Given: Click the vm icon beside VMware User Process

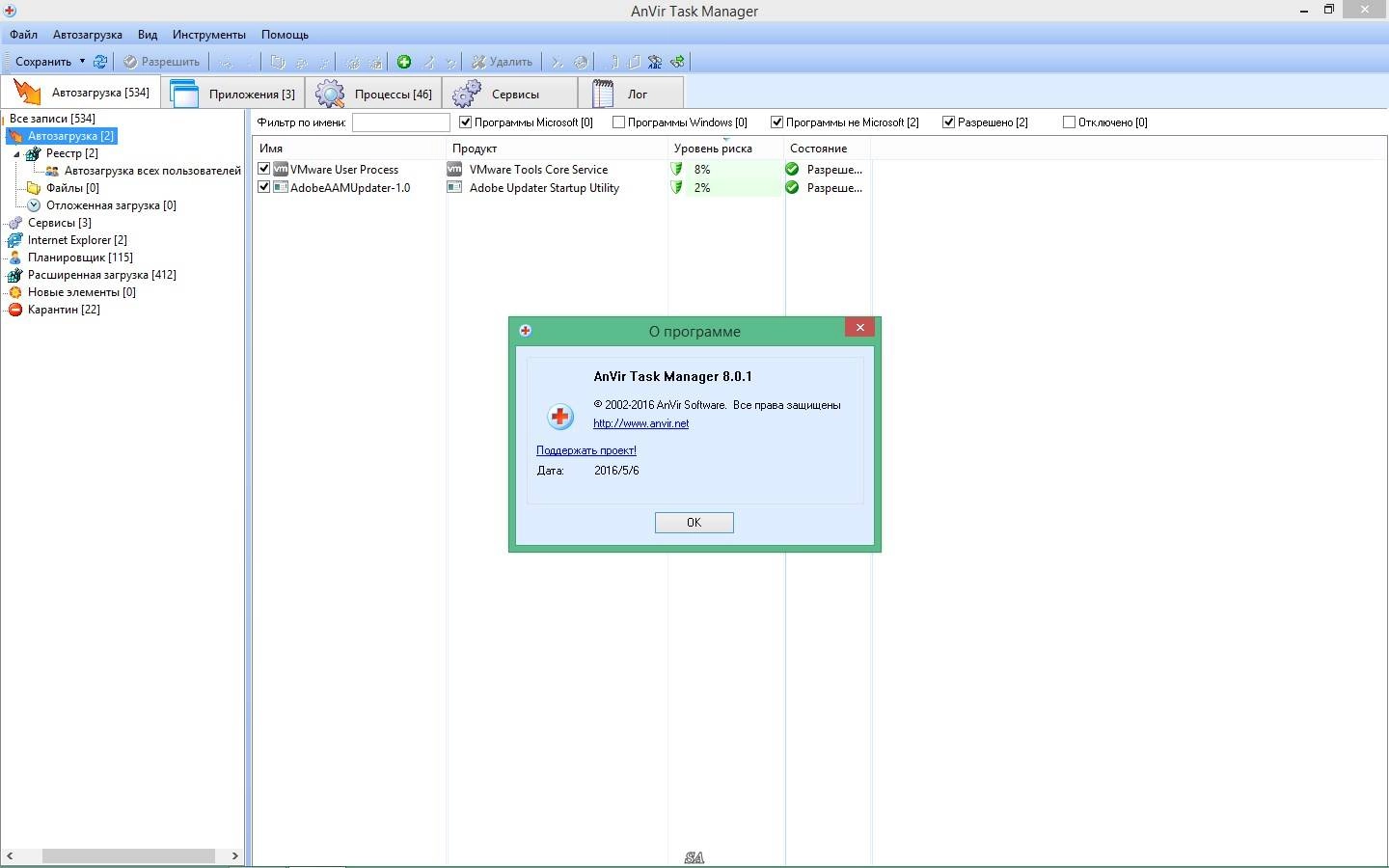Looking at the screenshot, I should (x=281, y=169).
